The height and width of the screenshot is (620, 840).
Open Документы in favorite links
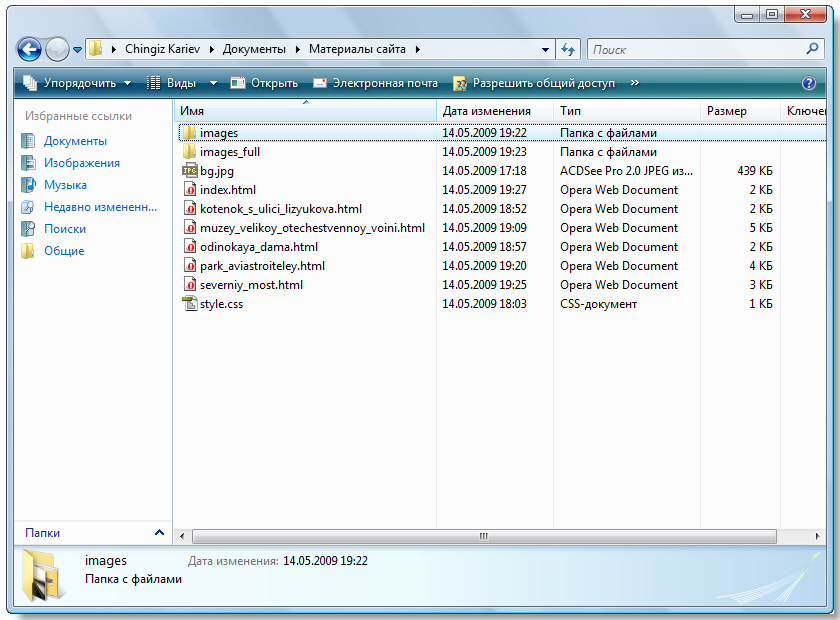click(75, 141)
